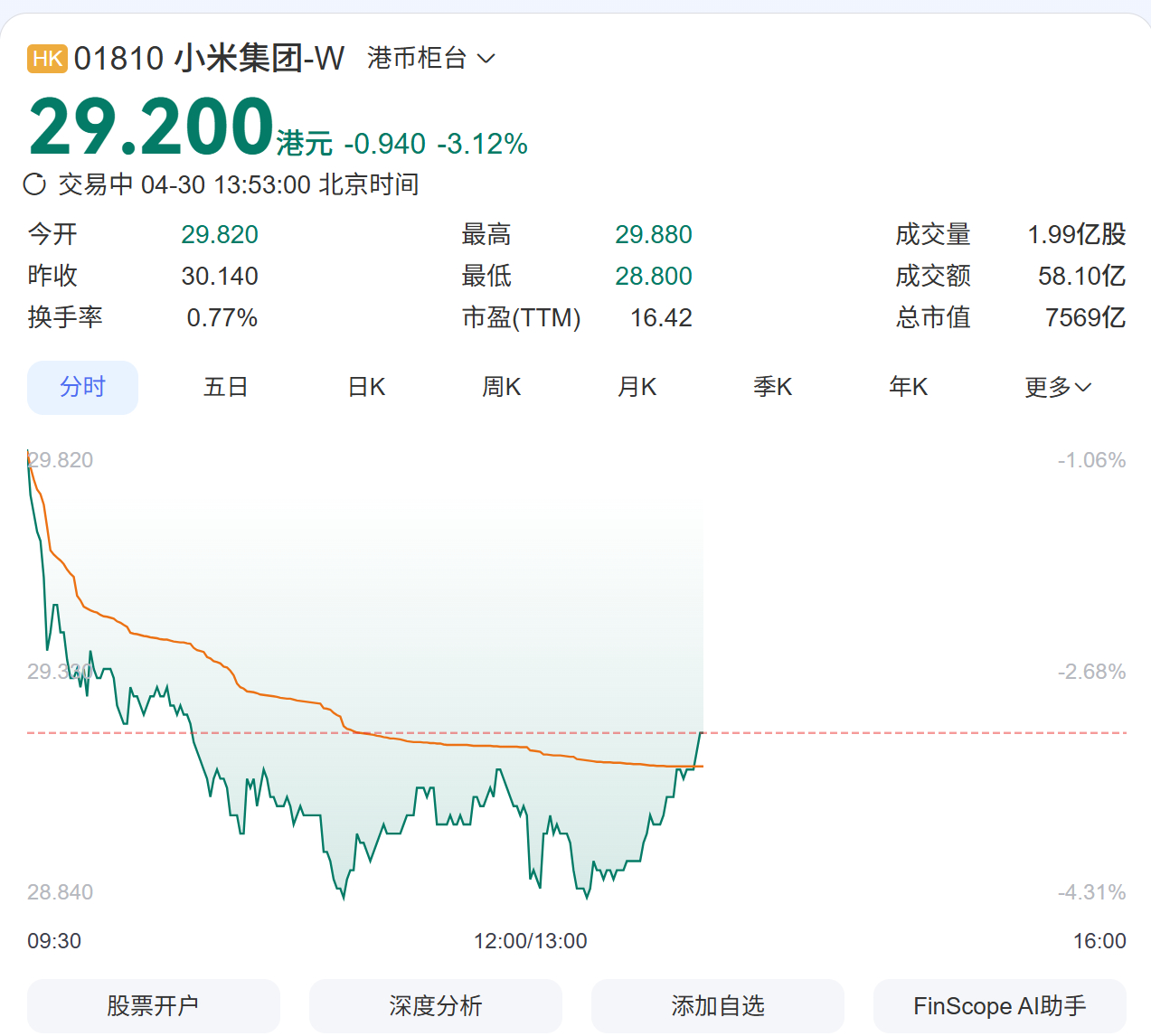Switch to the 日K daily candlestick tab
Screen dimensions: 1151x1036
point(366,387)
